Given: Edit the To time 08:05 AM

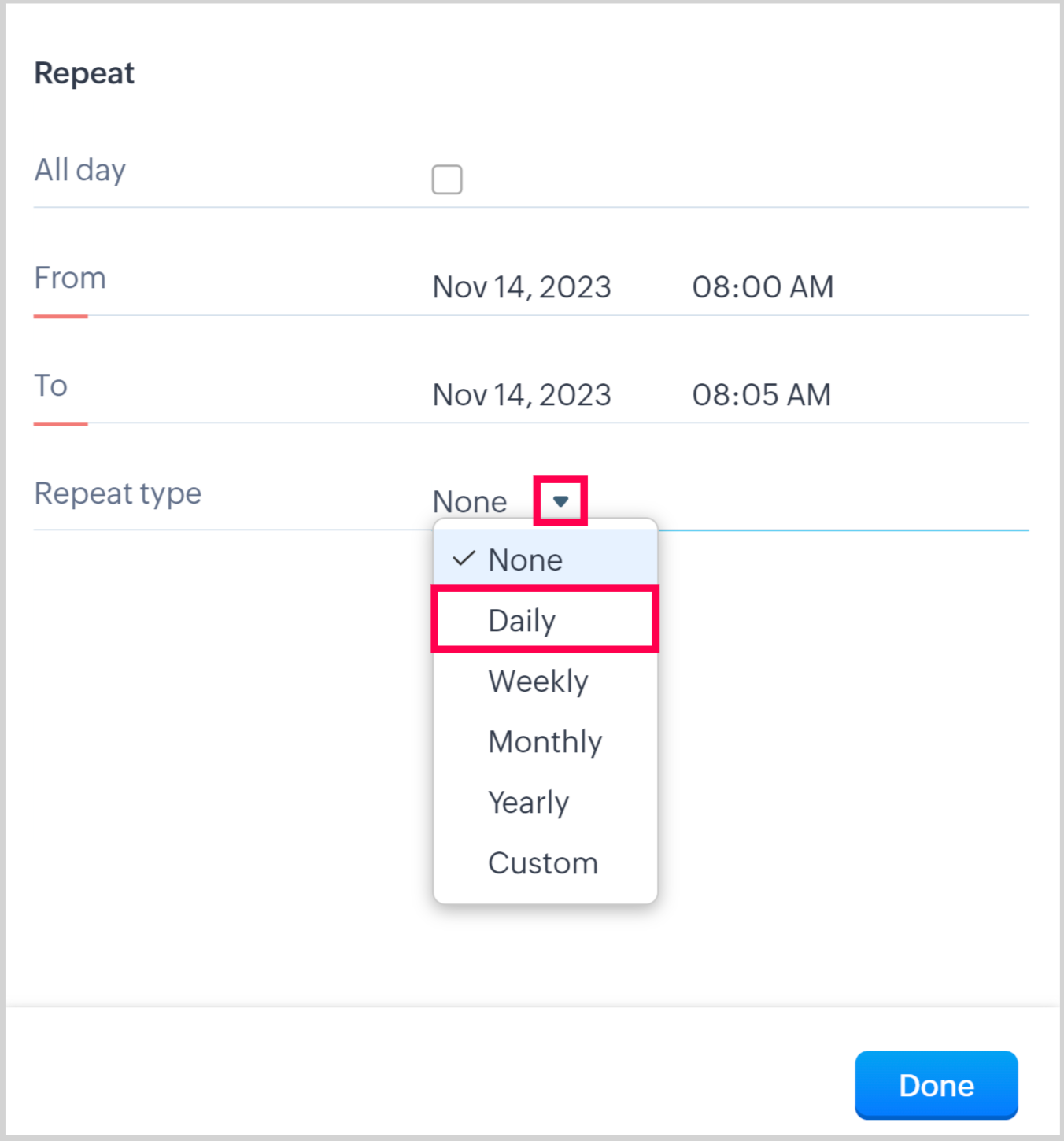Looking at the screenshot, I should click(x=761, y=395).
